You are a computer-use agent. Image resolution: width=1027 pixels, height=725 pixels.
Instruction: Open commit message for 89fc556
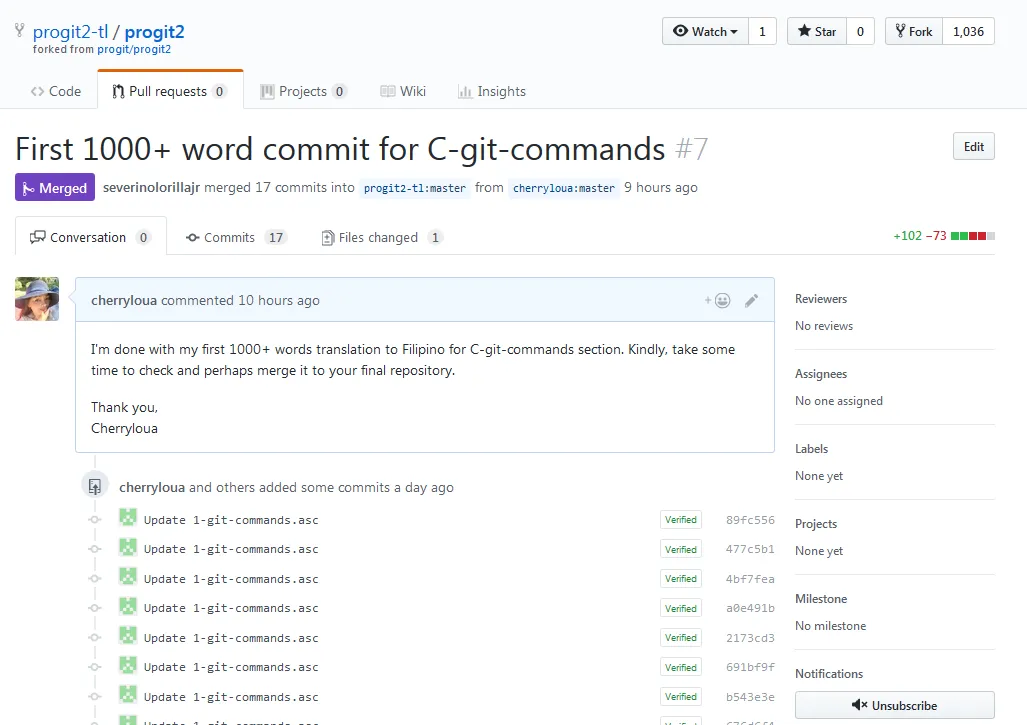(x=231, y=520)
